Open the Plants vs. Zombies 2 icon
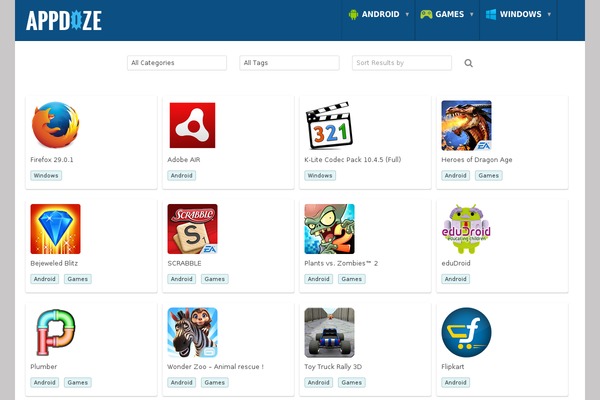 point(329,229)
